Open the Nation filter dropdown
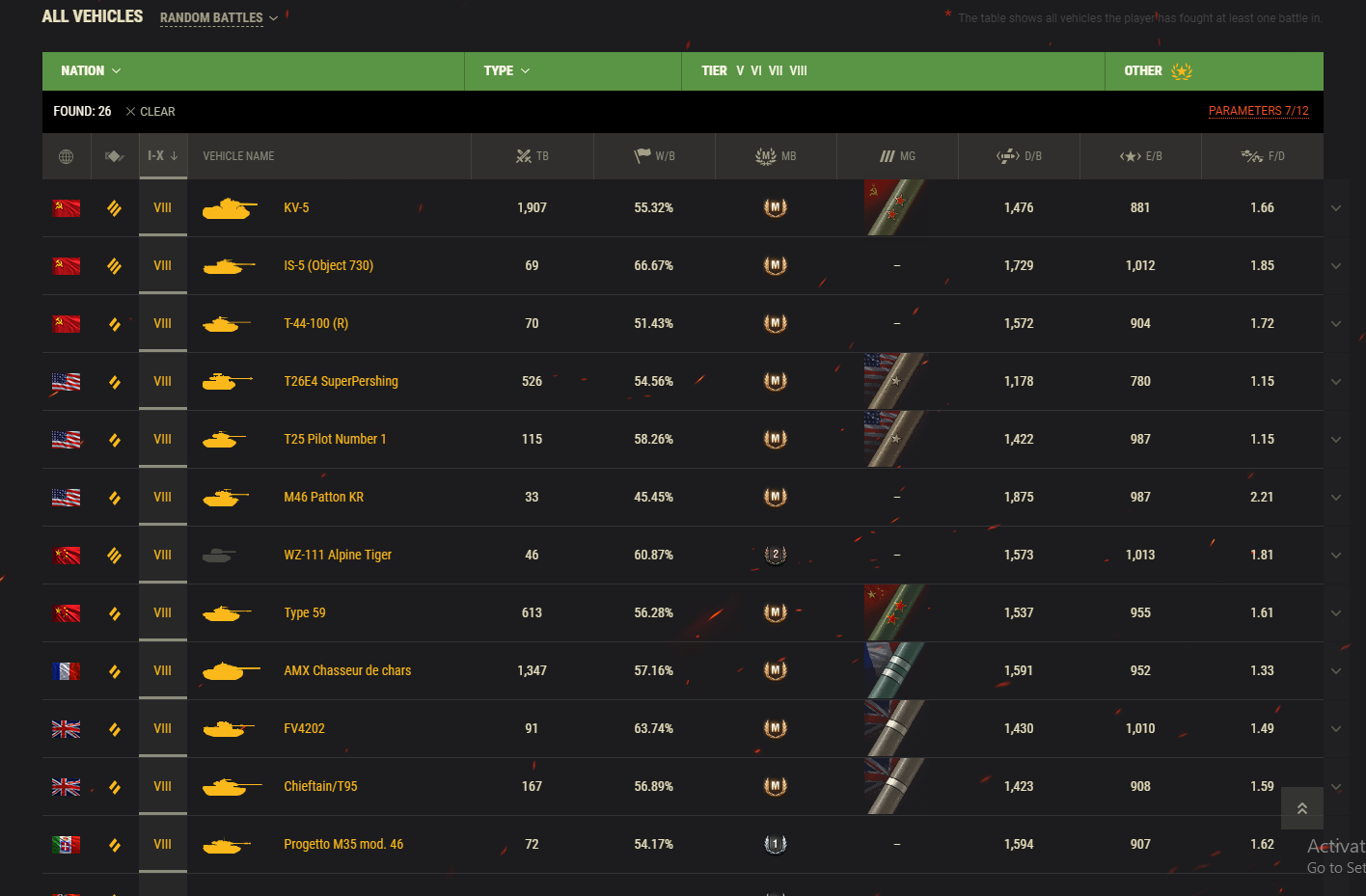The image size is (1366, 896). [x=91, y=71]
